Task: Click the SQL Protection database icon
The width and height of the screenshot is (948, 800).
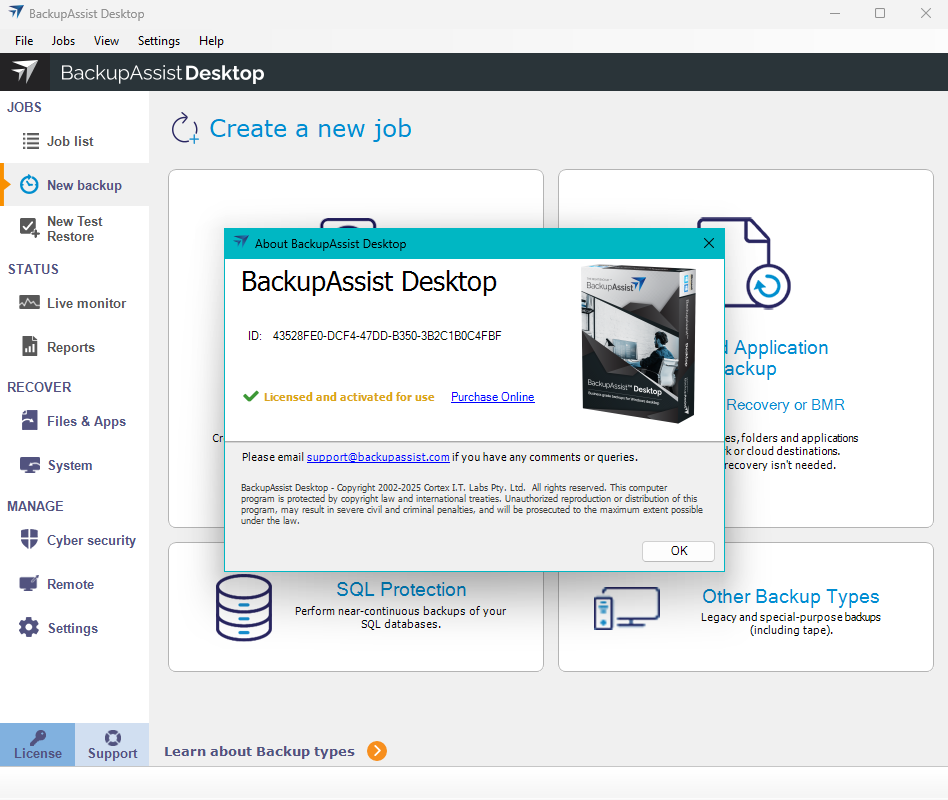Action: click(244, 607)
